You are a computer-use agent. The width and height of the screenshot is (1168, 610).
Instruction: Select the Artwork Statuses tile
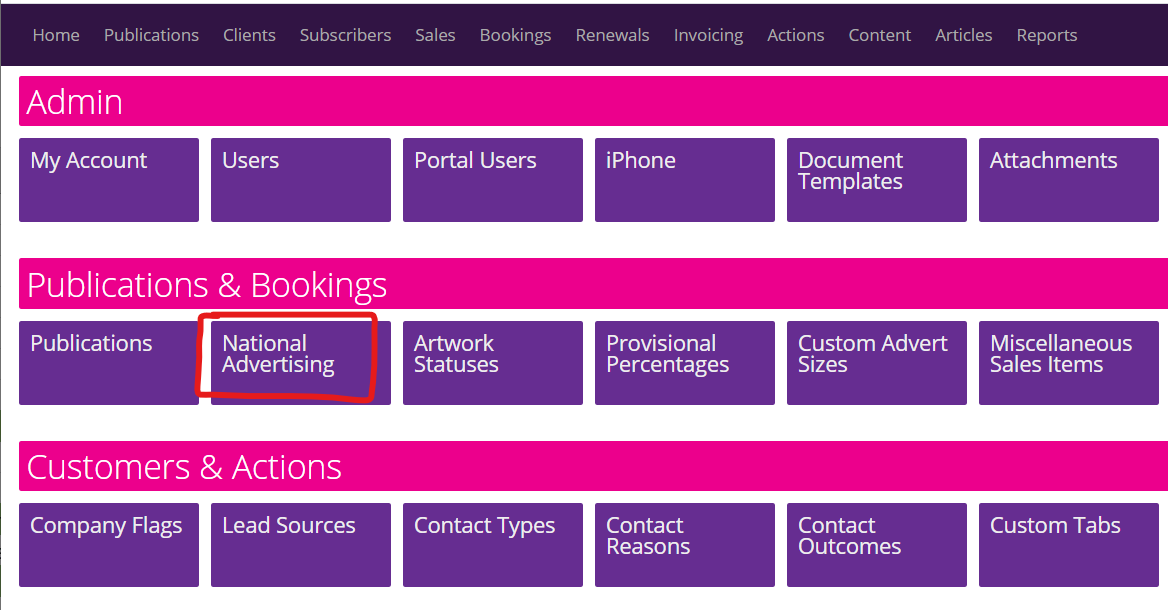(492, 362)
